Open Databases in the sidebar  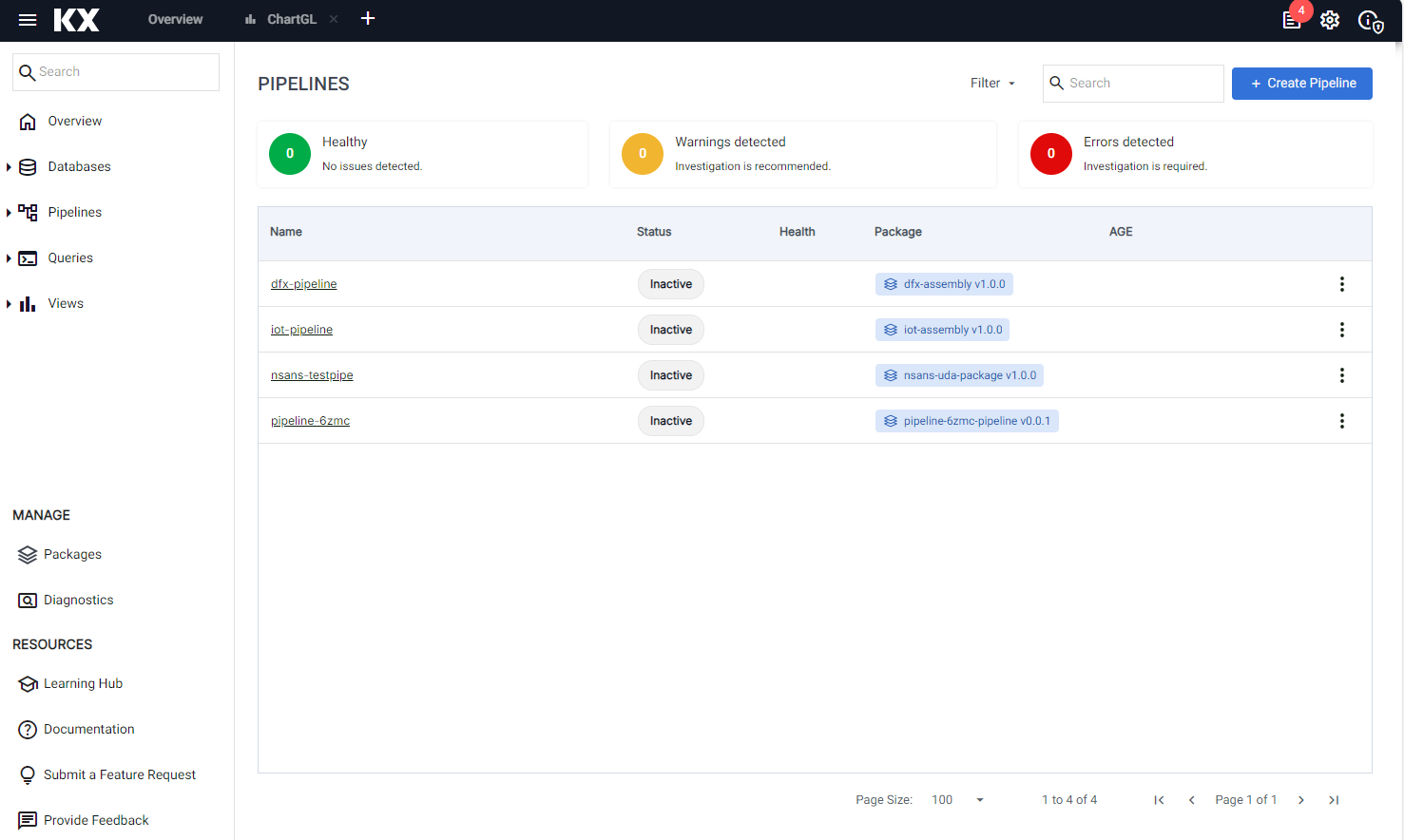[x=80, y=167]
